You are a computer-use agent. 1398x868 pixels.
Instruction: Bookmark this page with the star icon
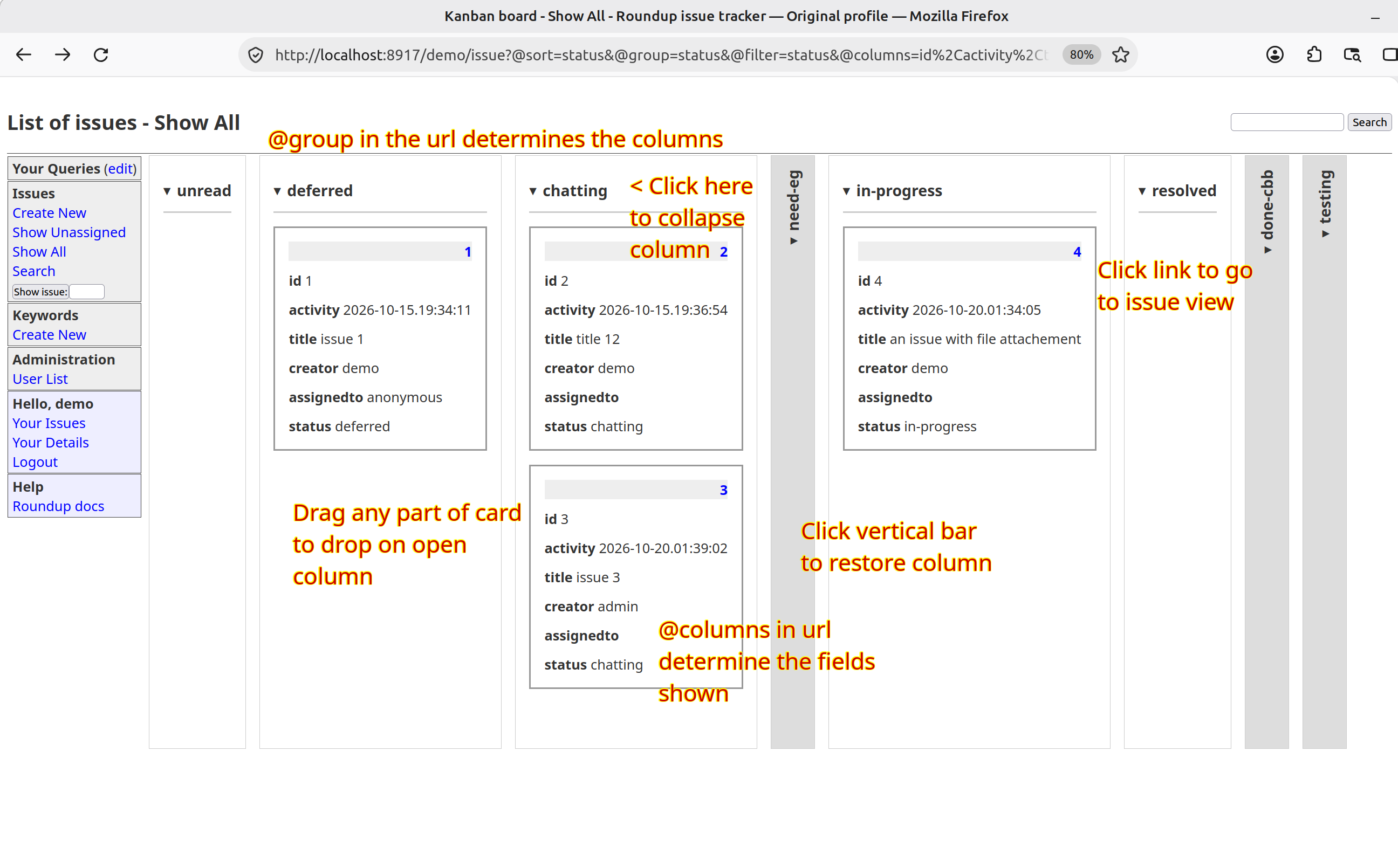tap(1120, 55)
